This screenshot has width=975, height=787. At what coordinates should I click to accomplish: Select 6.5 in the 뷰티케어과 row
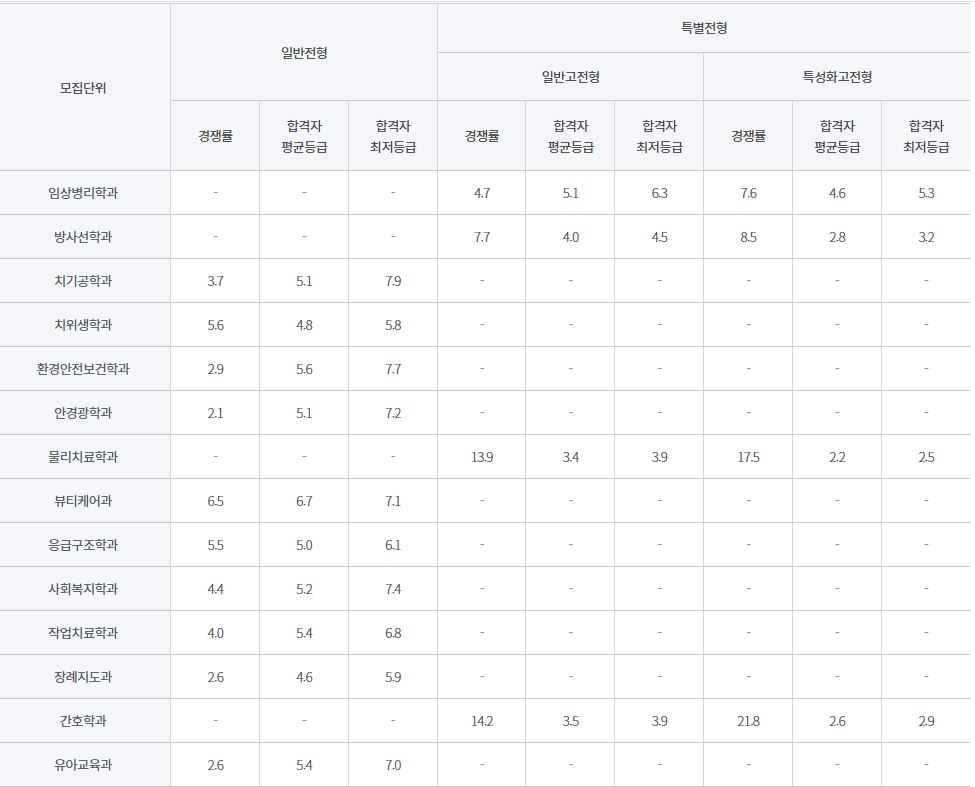coord(215,501)
